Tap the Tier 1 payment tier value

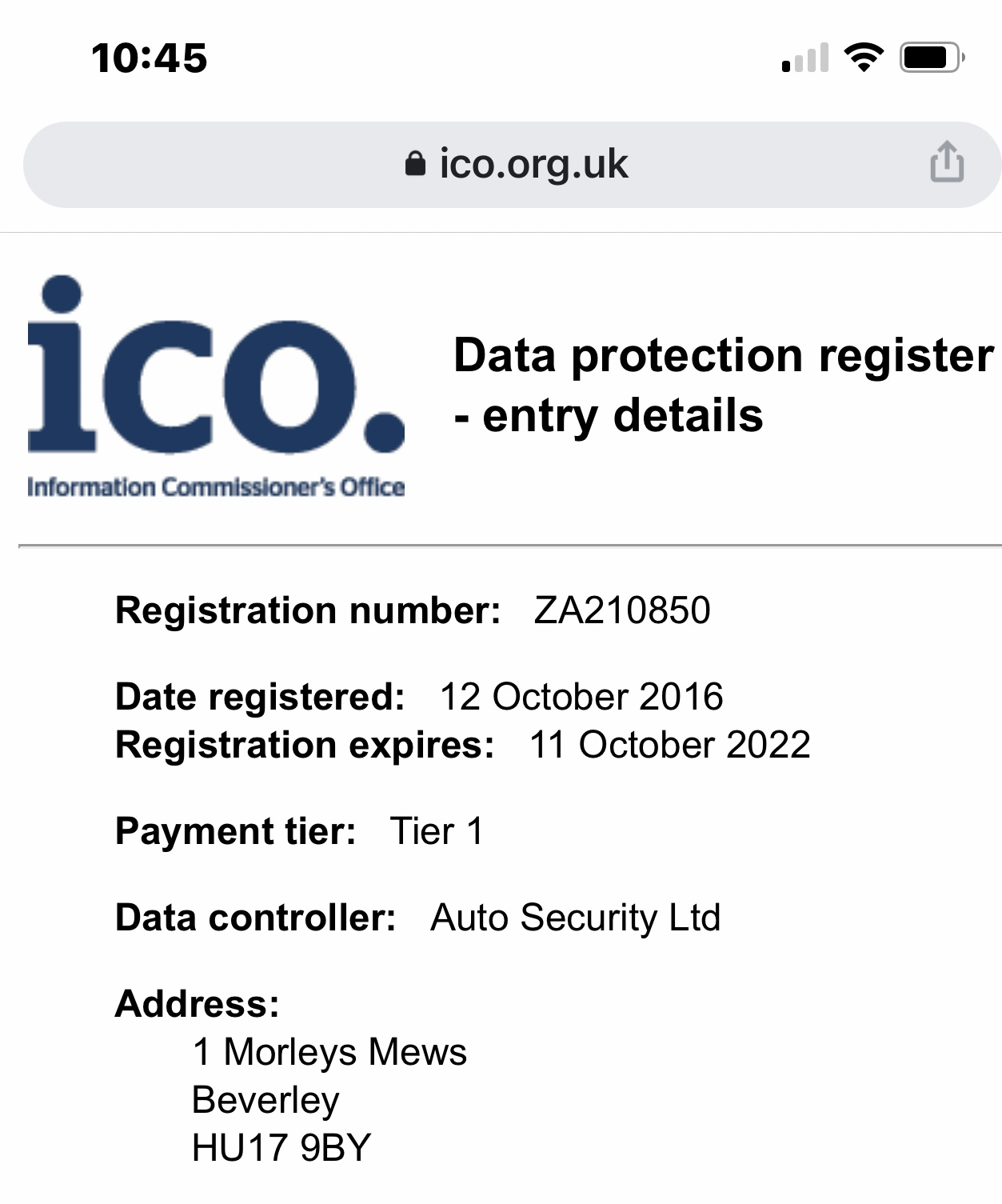pos(437,831)
